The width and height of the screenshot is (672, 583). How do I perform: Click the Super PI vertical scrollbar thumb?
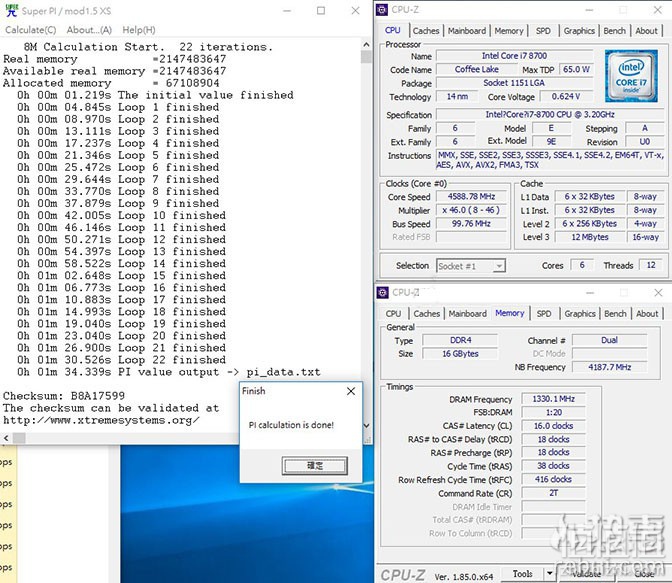coord(366,57)
